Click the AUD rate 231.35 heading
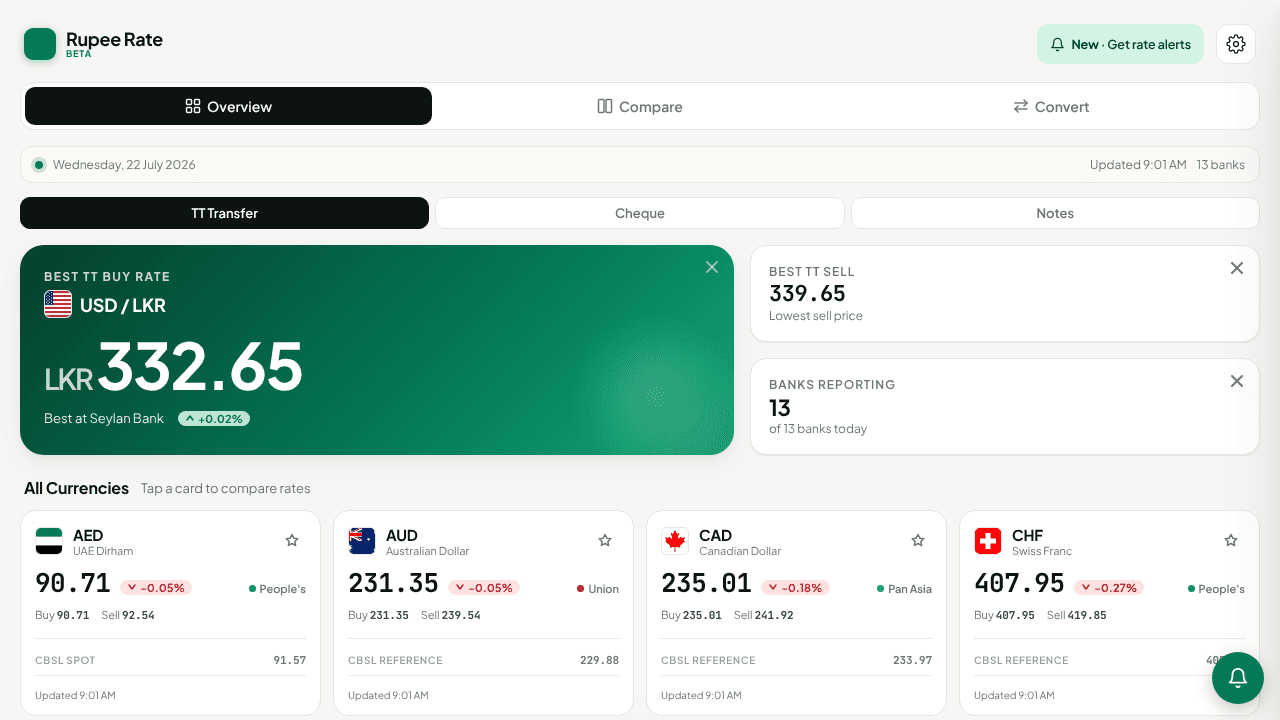 393,583
